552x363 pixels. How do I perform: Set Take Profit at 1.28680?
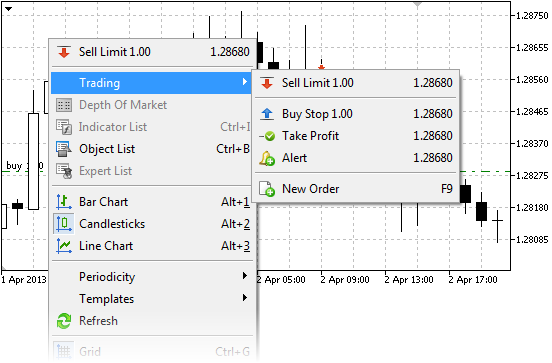pos(356,136)
